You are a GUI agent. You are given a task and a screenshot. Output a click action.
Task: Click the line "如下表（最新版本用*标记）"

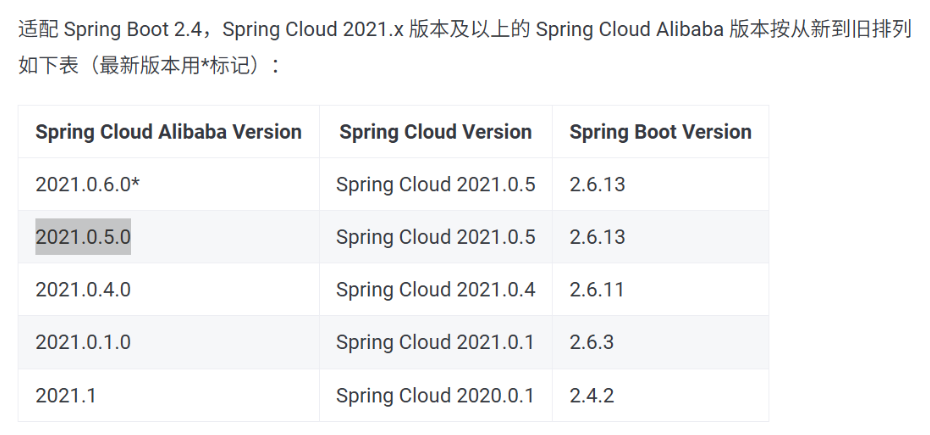click(x=148, y=65)
